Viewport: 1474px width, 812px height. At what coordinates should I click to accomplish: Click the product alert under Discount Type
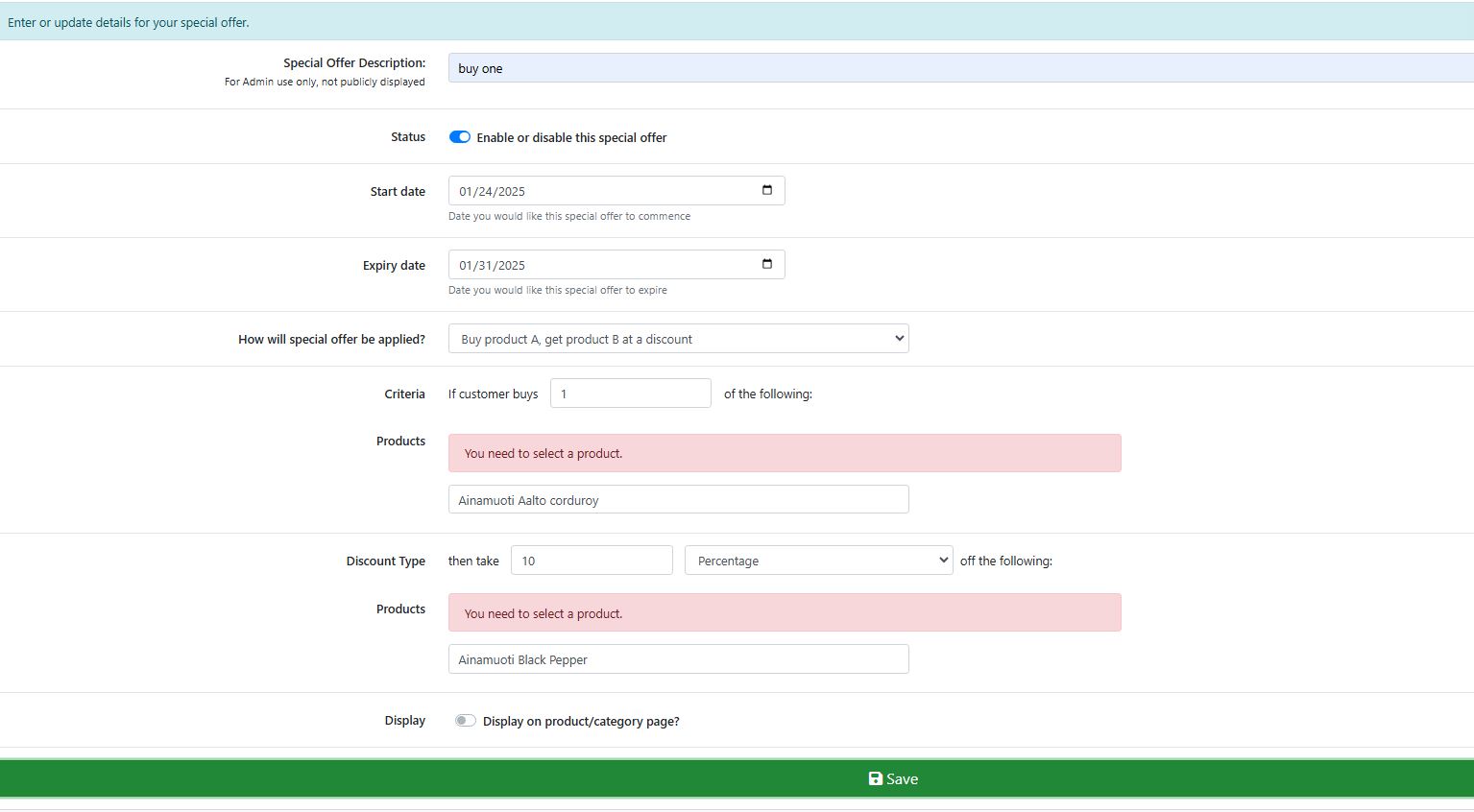(785, 612)
